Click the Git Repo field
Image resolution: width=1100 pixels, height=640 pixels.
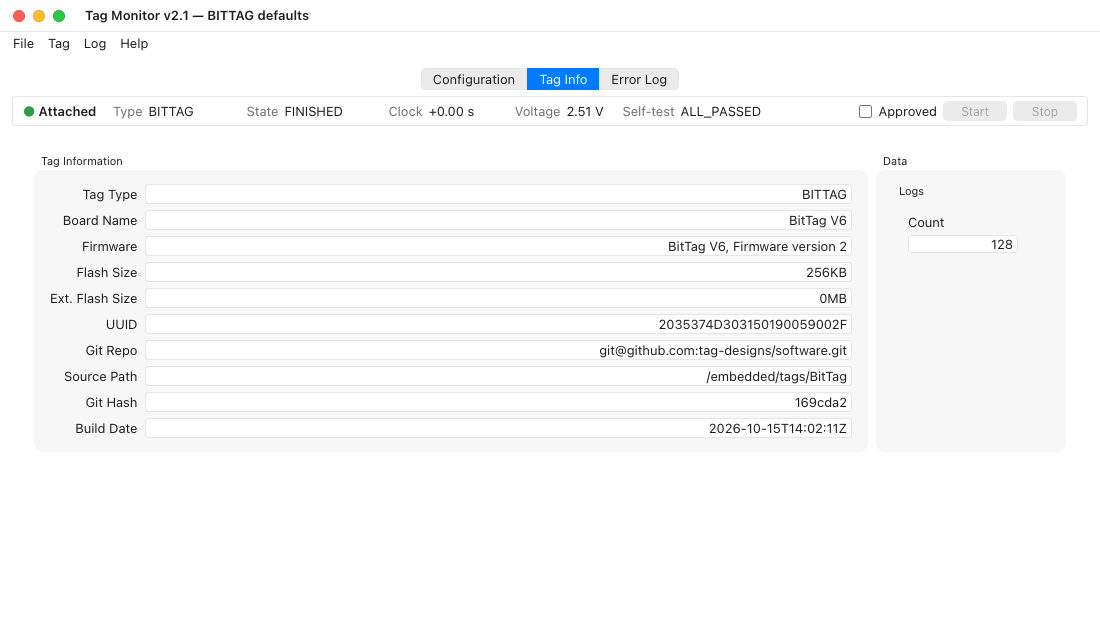click(498, 350)
